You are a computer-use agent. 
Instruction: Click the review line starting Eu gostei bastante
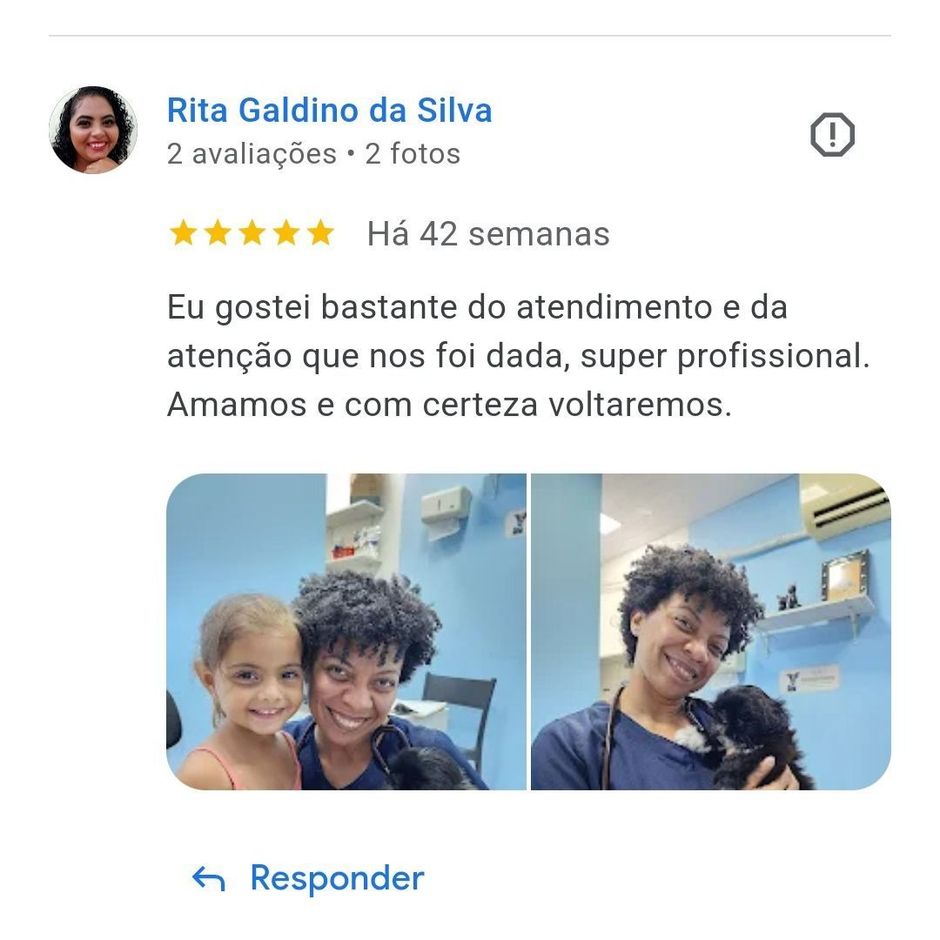point(477,308)
